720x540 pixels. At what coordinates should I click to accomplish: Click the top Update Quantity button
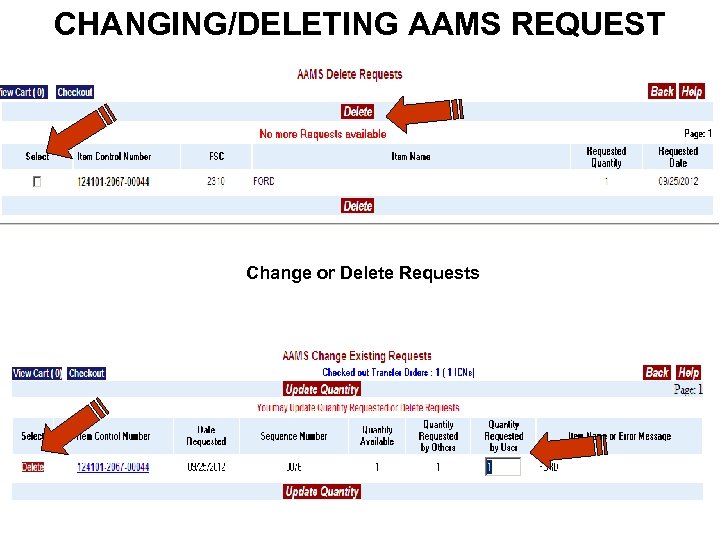pyautogui.click(x=322, y=389)
